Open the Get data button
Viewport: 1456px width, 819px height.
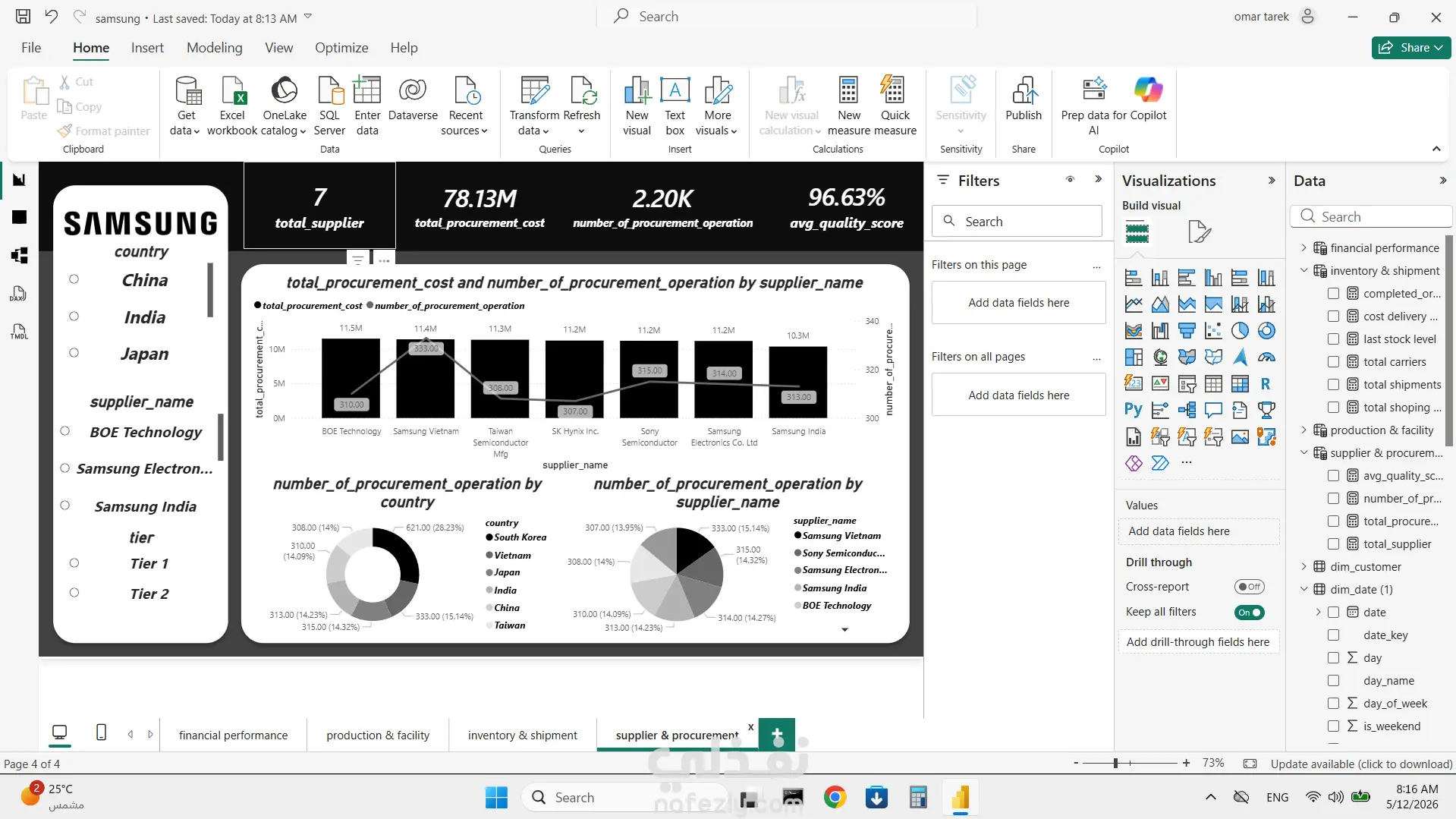click(186, 106)
